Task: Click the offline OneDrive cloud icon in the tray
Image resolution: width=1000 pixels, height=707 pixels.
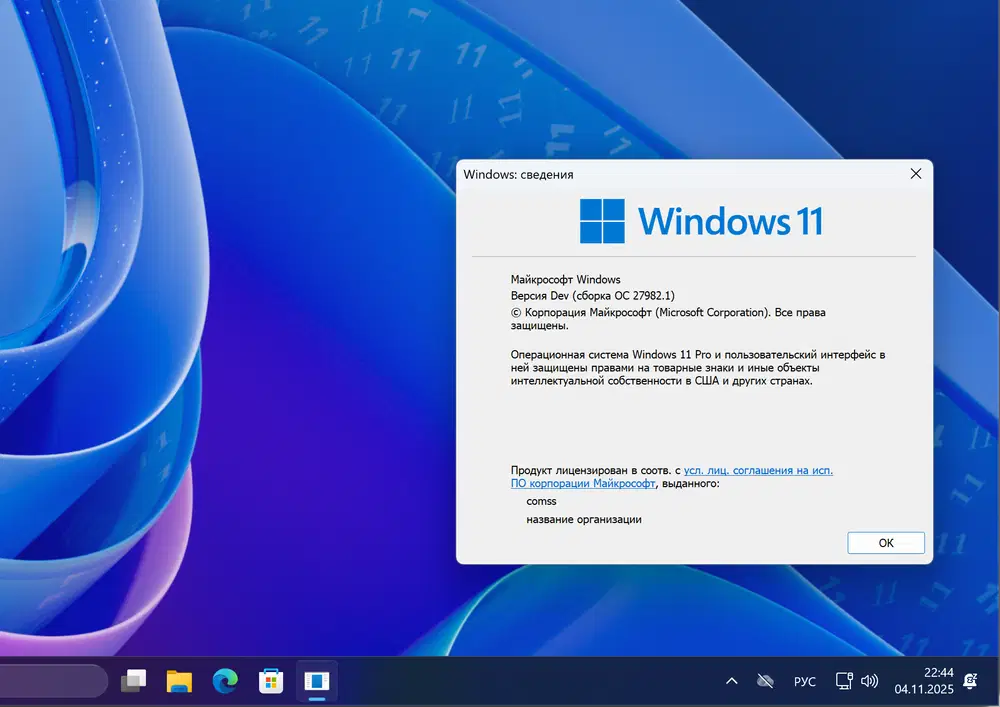Action: pyautogui.click(x=765, y=681)
